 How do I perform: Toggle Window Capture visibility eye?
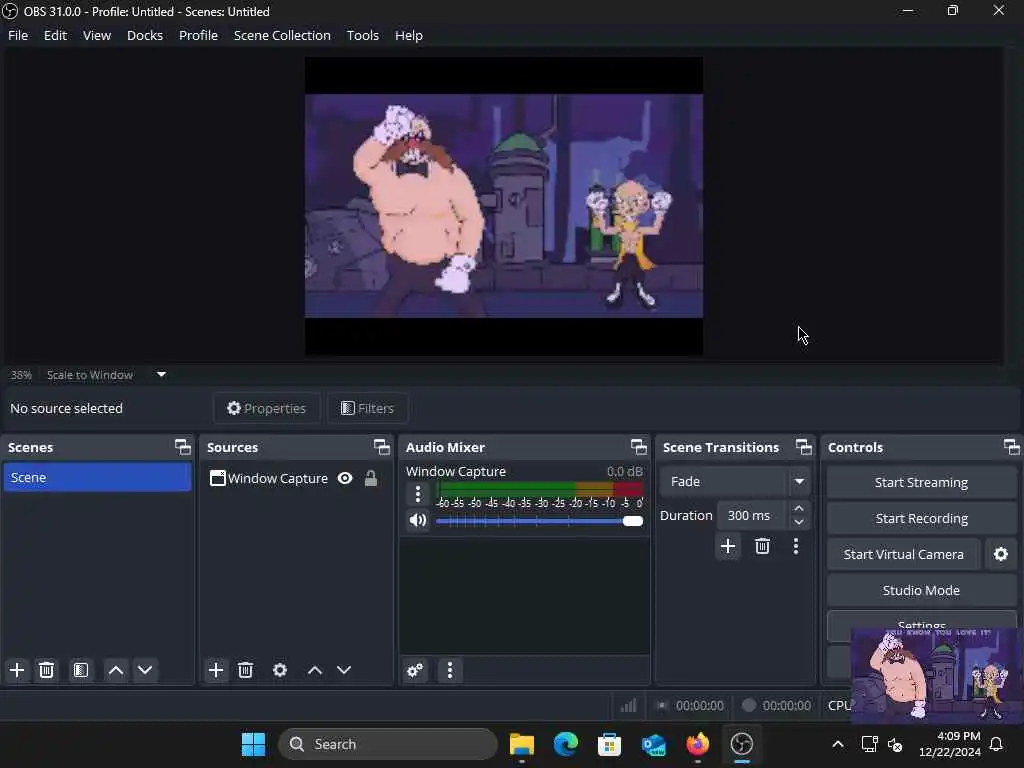click(345, 479)
